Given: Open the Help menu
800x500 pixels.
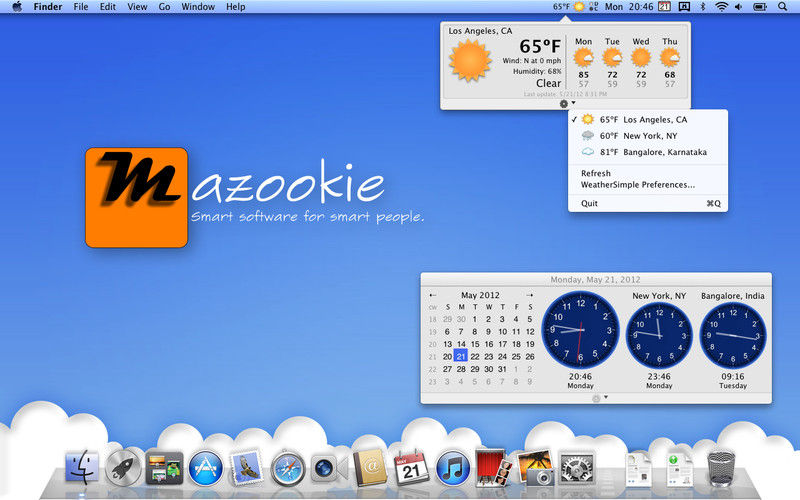Looking at the screenshot, I should [x=236, y=7].
